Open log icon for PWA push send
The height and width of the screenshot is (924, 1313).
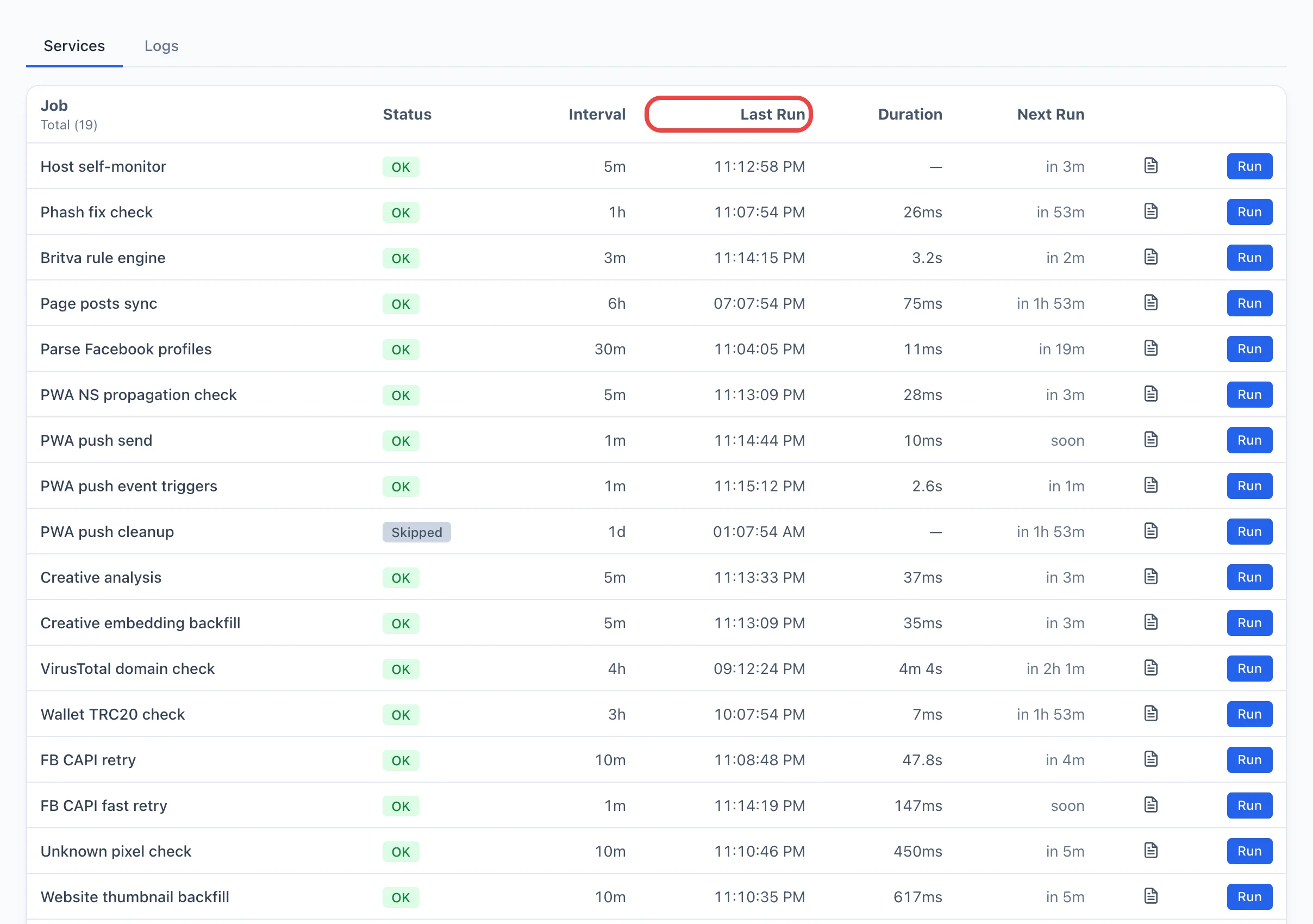[x=1151, y=440]
